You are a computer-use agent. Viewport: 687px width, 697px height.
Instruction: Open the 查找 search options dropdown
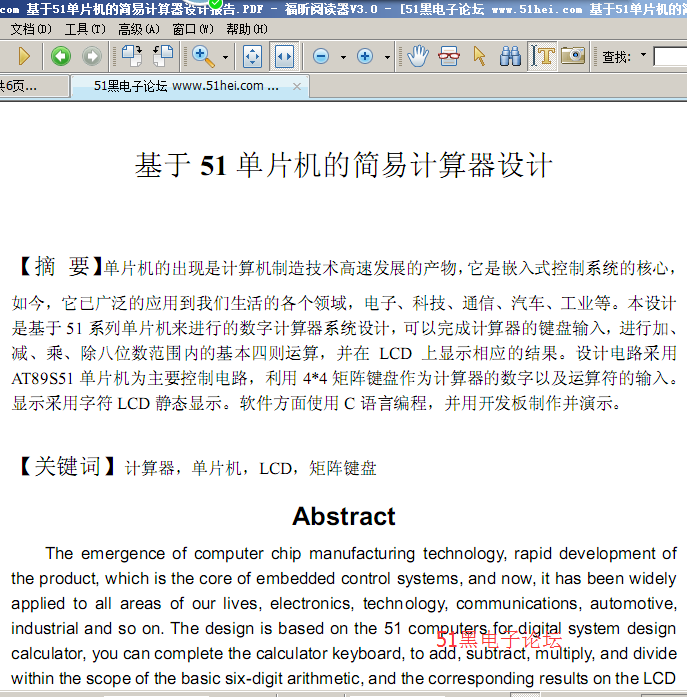pyautogui.click(x=643, y=55)
